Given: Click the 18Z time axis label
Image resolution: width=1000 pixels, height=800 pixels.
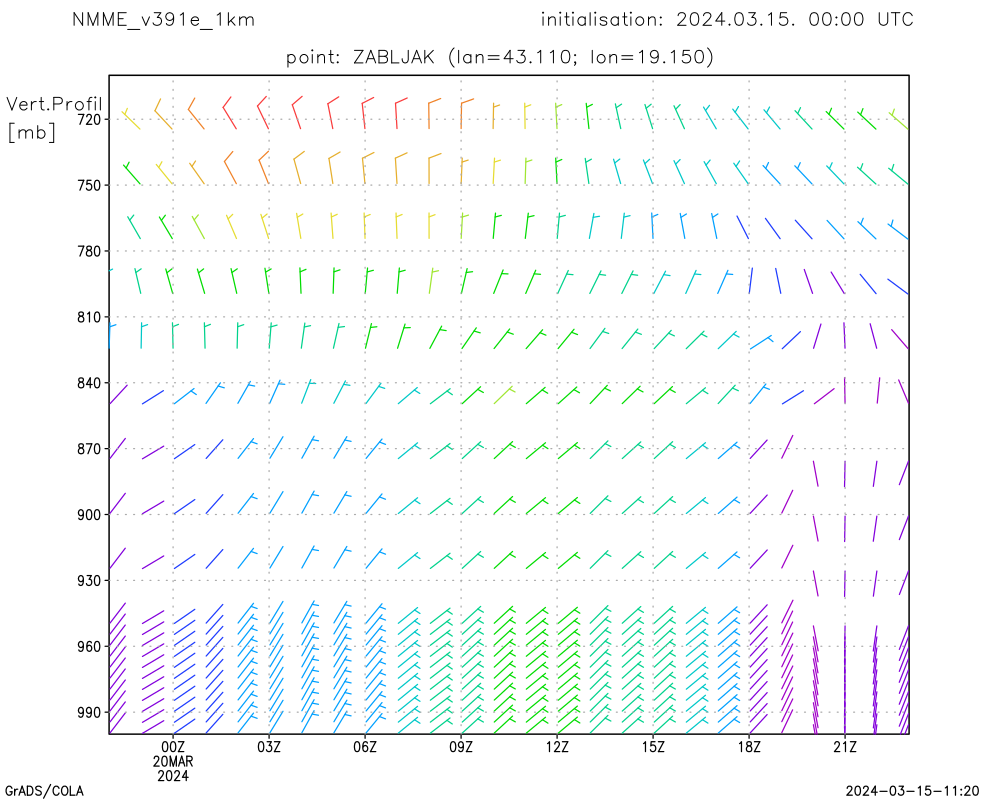Looking at the screenshot, I should tap(749, 747).
